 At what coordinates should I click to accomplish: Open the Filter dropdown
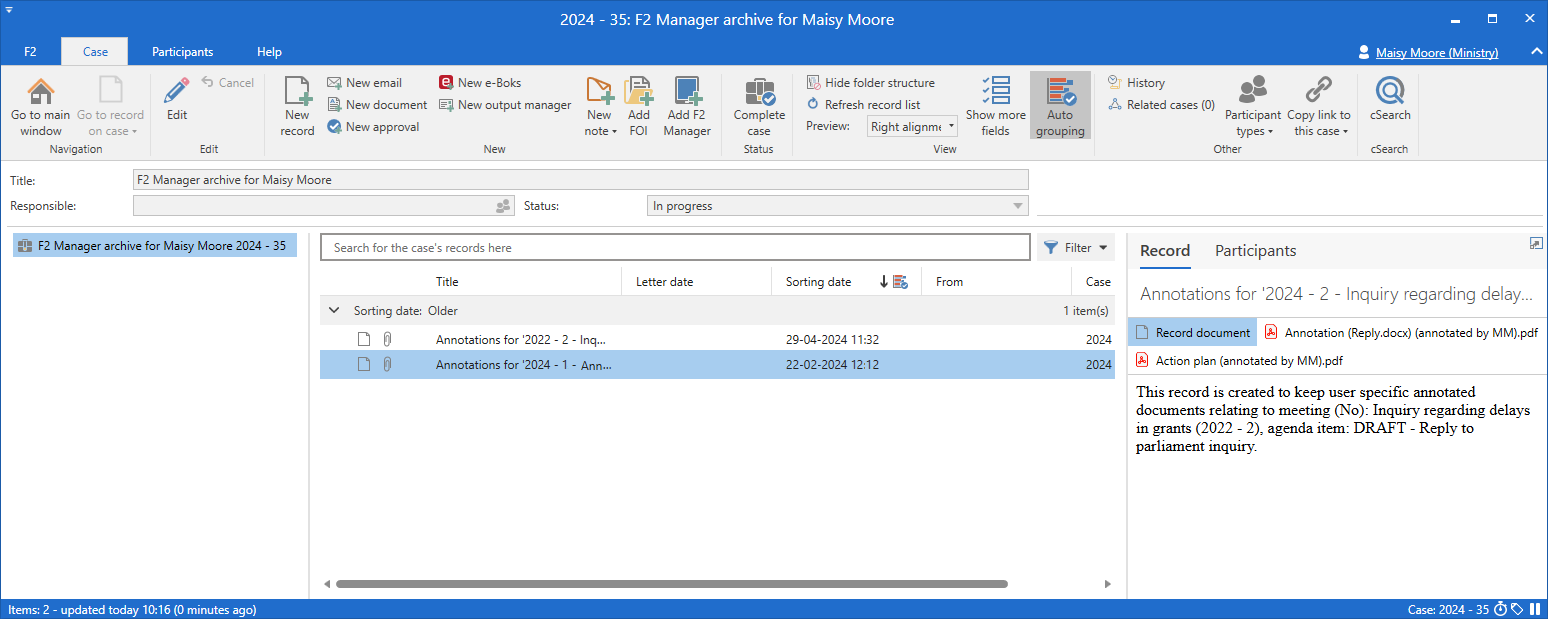click(x=1076, y=247)
